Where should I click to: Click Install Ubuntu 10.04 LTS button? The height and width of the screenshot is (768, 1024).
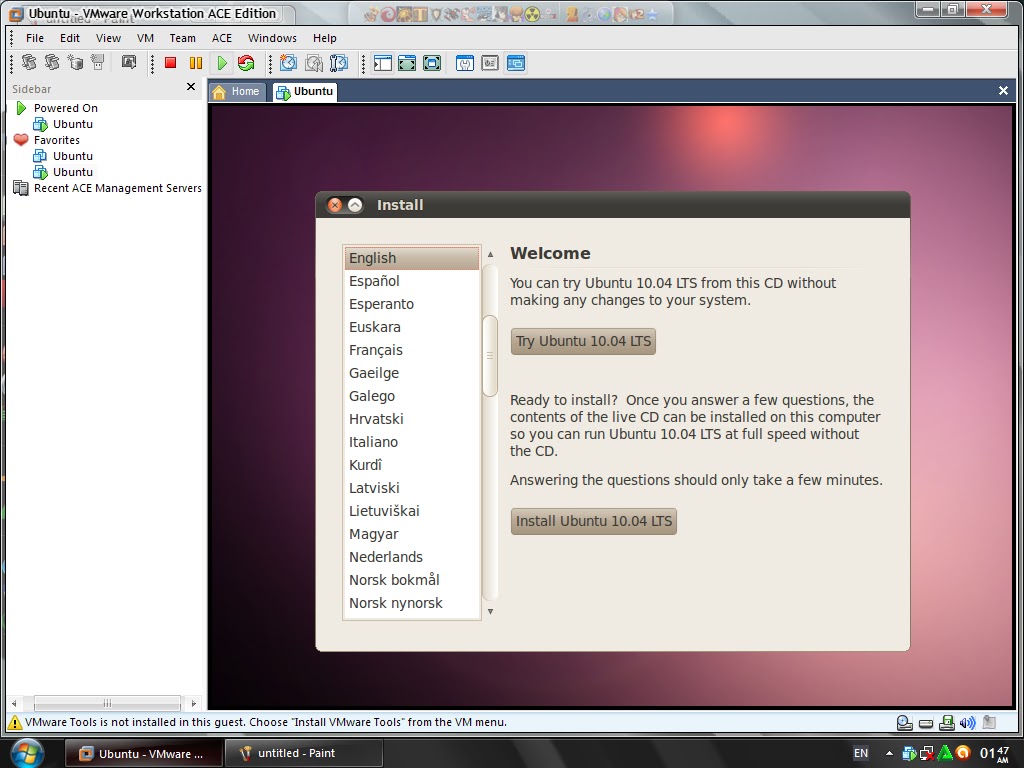coord(594,521)
